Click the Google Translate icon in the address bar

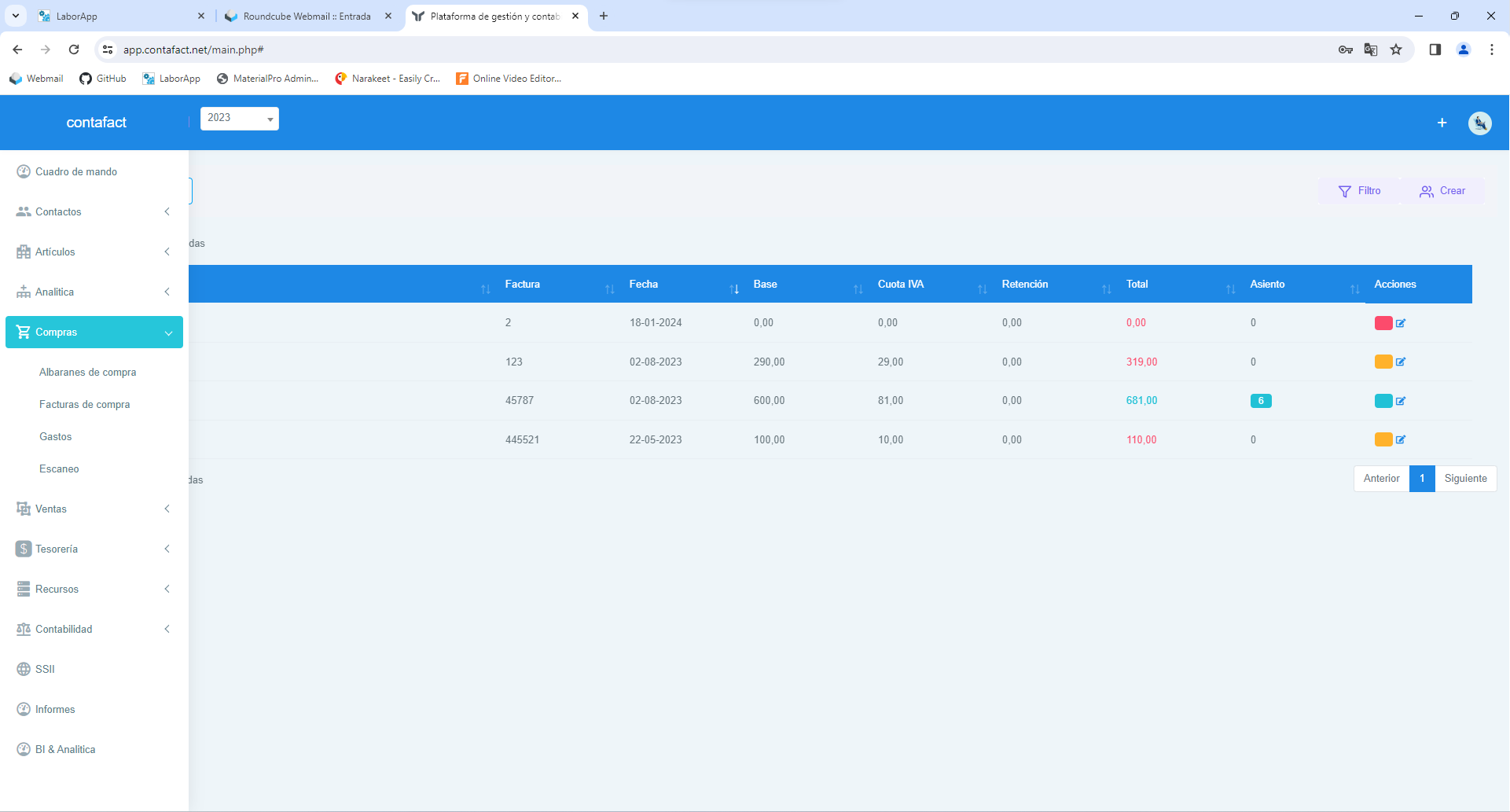pyautogui.click(x=1371, y=50)
